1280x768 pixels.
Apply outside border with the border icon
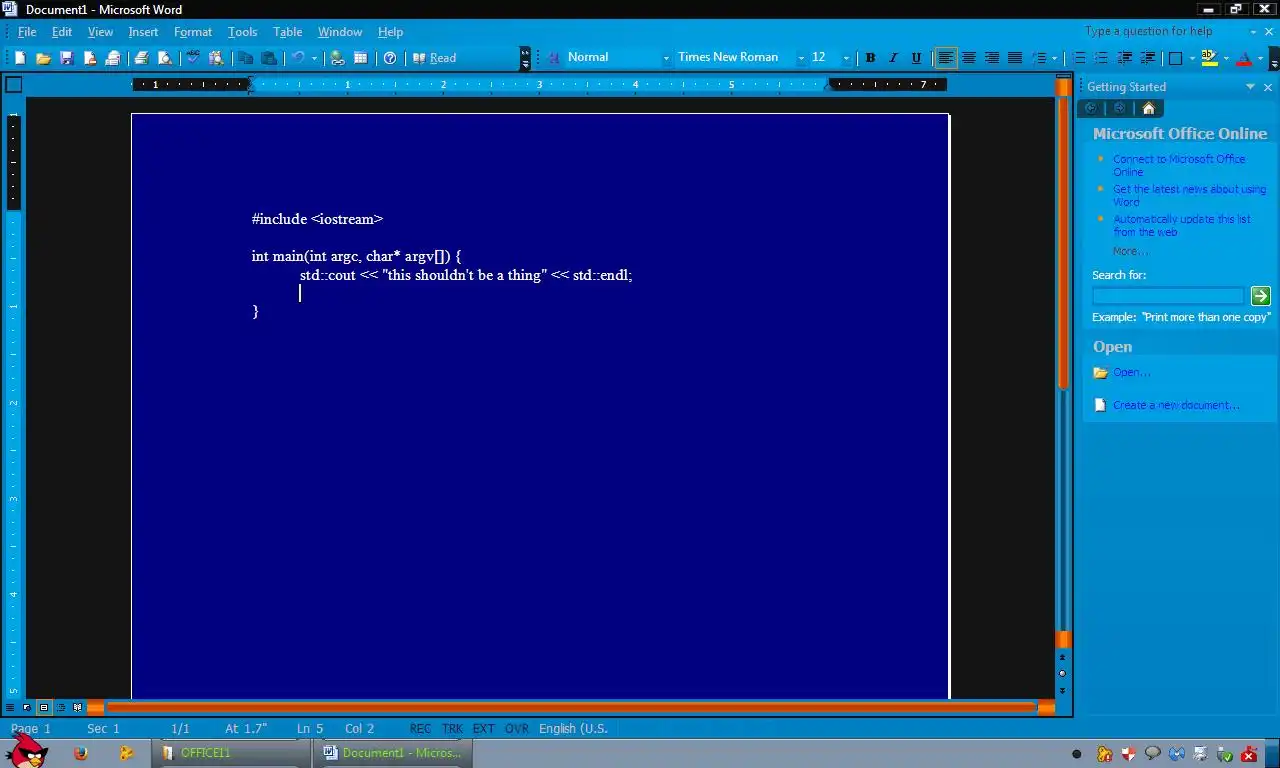1176,58
